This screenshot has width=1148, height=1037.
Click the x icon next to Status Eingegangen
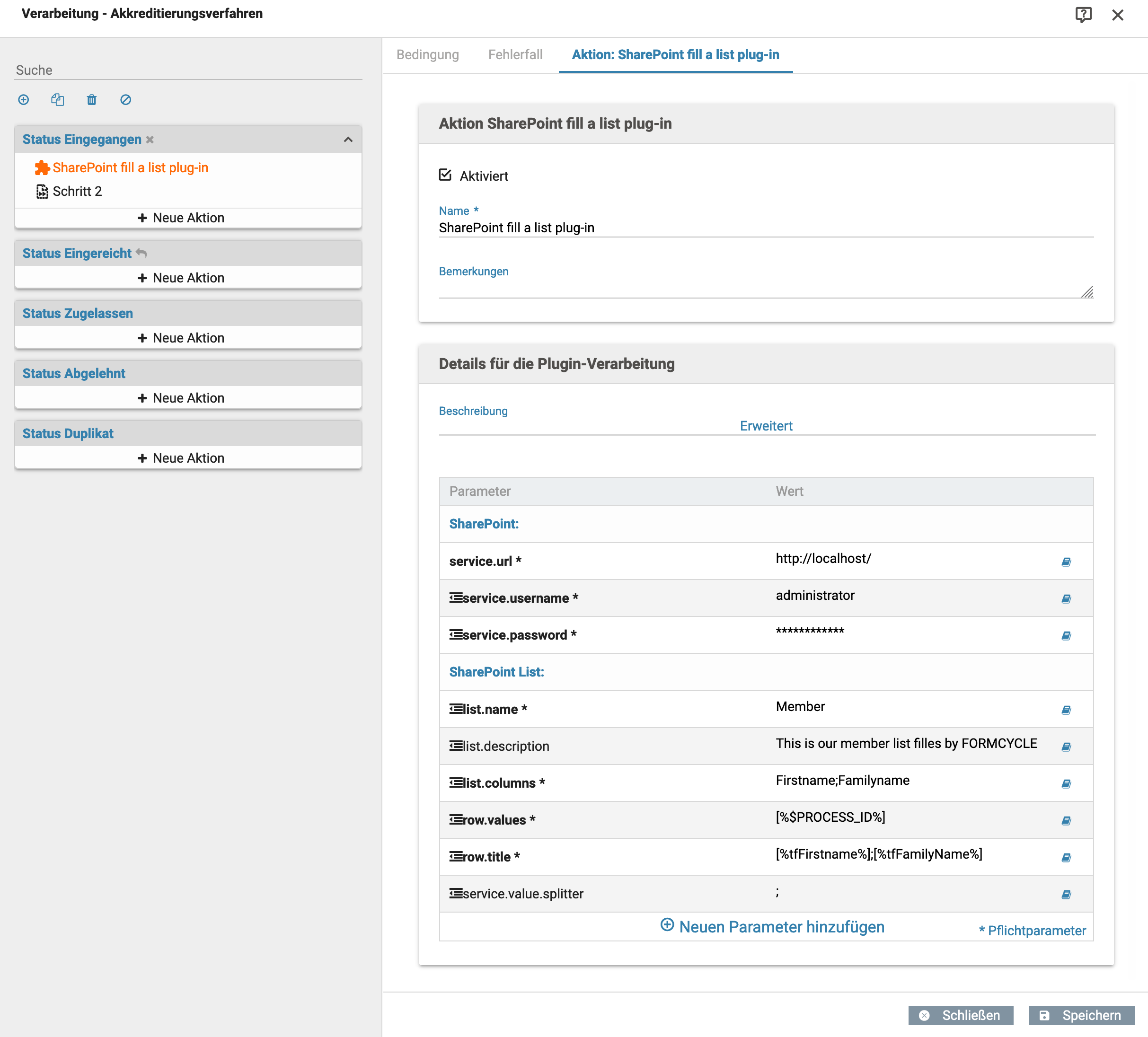[x=150, y=140]
